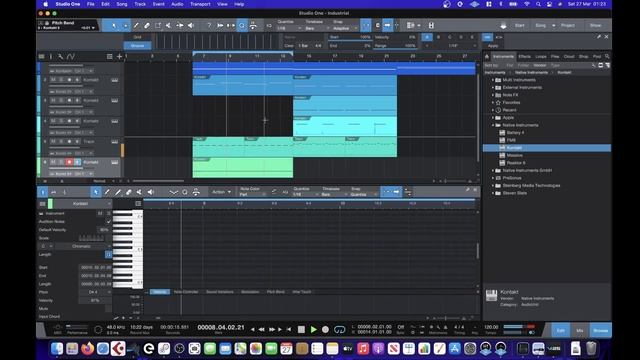Toggle the Loop transport button
Image resolution: width=640 pixels, height=360 pixels.
(x=339, y=329)
